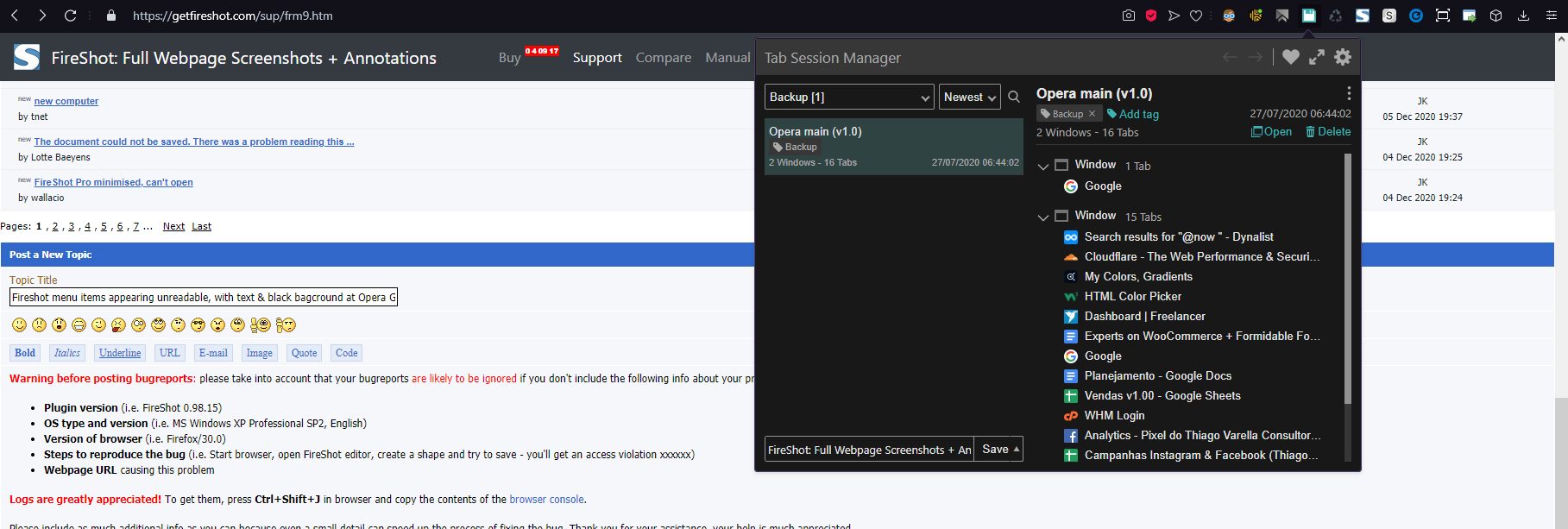Click Add tag link
This screenshot has width=1568, height=529.
point(1133,114)
